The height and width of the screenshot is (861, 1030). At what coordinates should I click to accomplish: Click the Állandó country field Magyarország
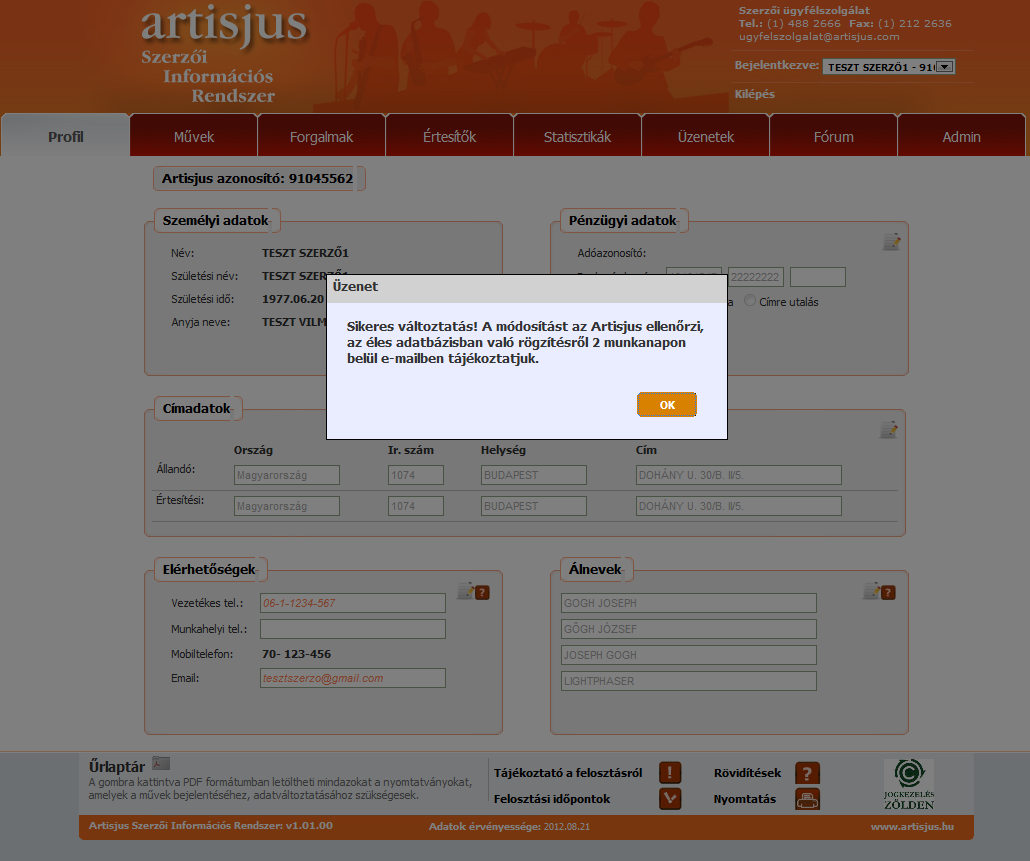(x=287, y=475)
